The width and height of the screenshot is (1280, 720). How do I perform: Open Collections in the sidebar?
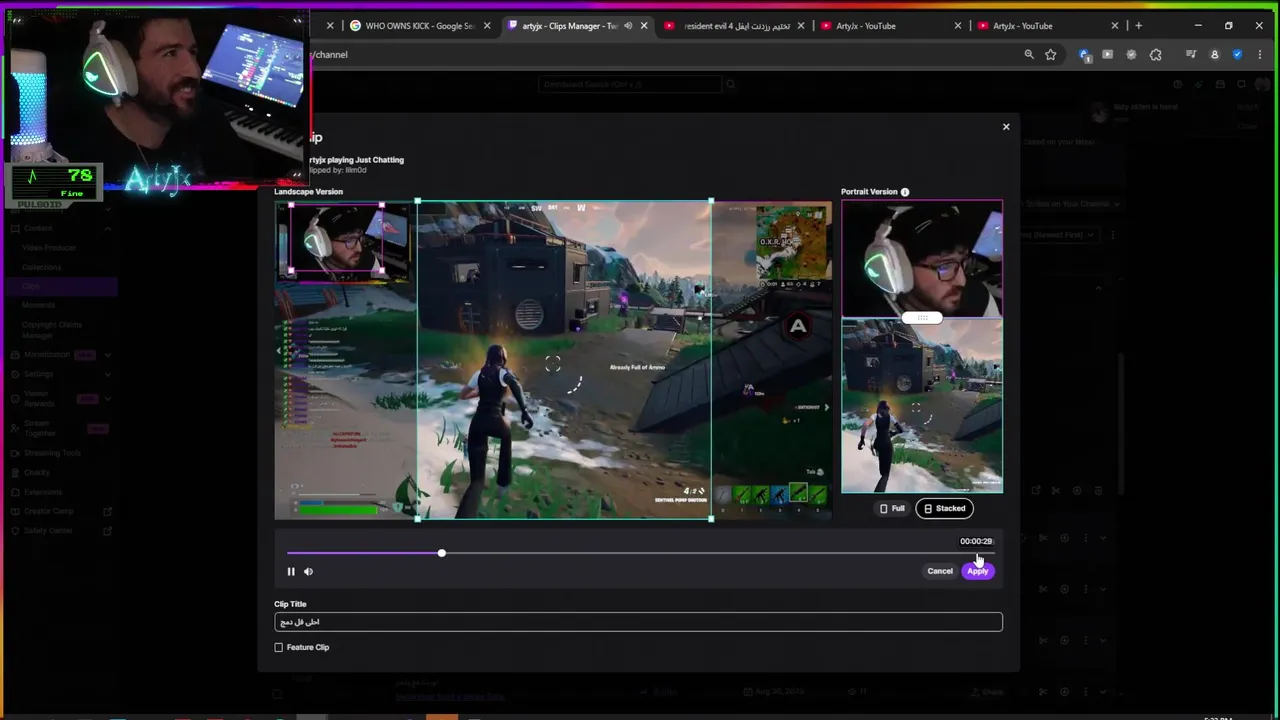(x=42, y=268)
